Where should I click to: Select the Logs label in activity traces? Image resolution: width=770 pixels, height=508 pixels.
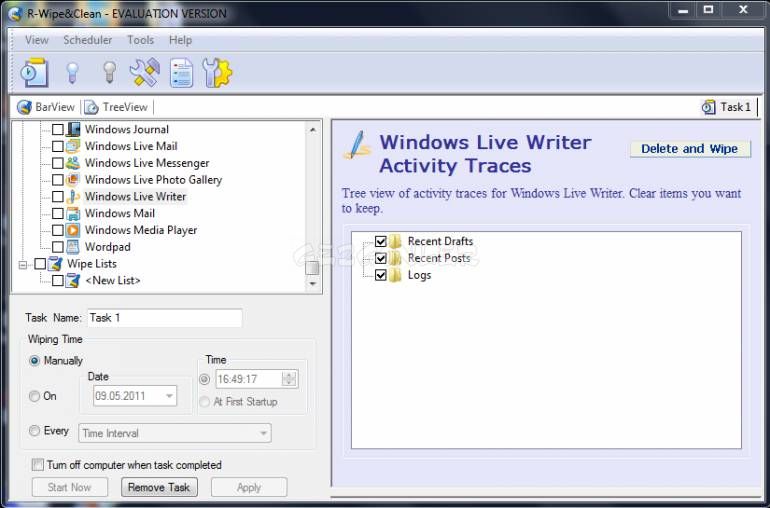[419, 275]
